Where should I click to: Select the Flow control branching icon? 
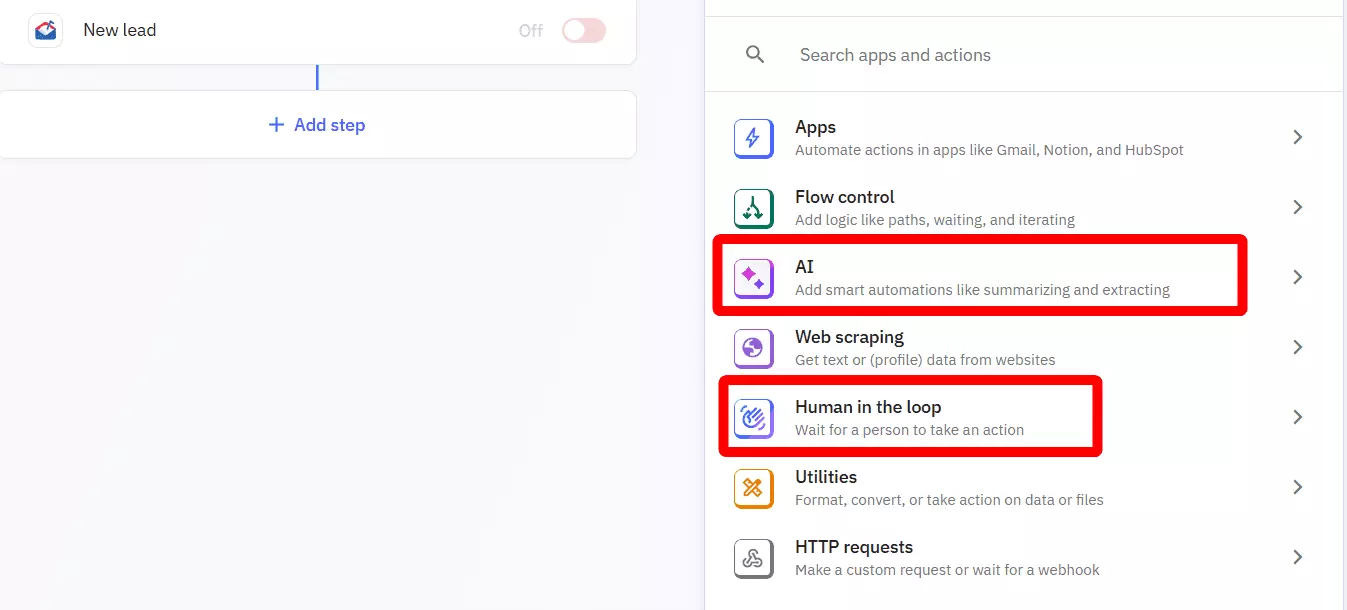click(x=753, y=207)
